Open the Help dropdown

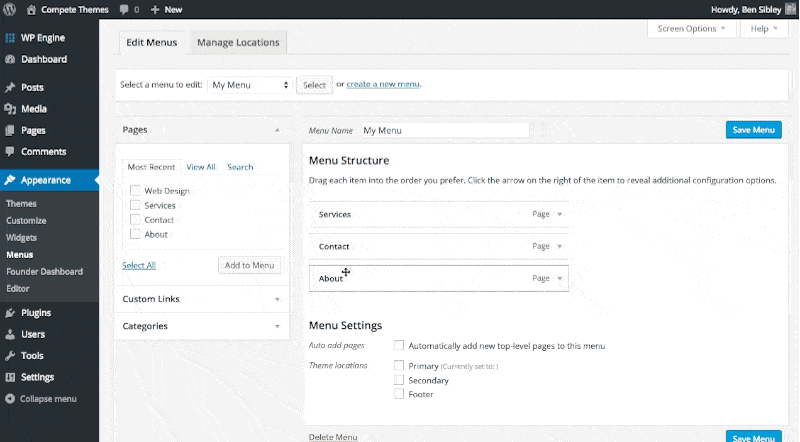[x=764, y=29]
